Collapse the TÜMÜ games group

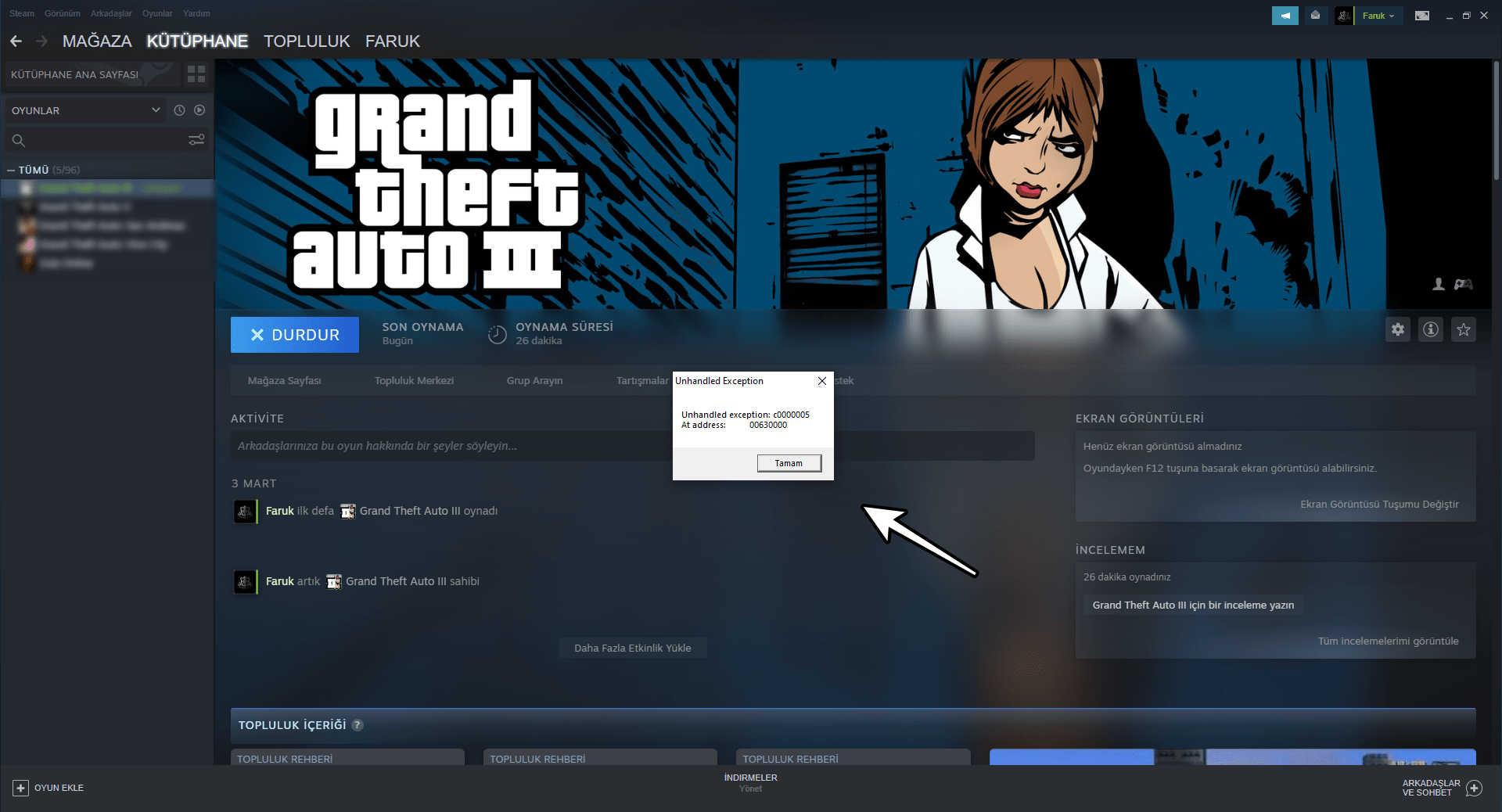[11, 170]
